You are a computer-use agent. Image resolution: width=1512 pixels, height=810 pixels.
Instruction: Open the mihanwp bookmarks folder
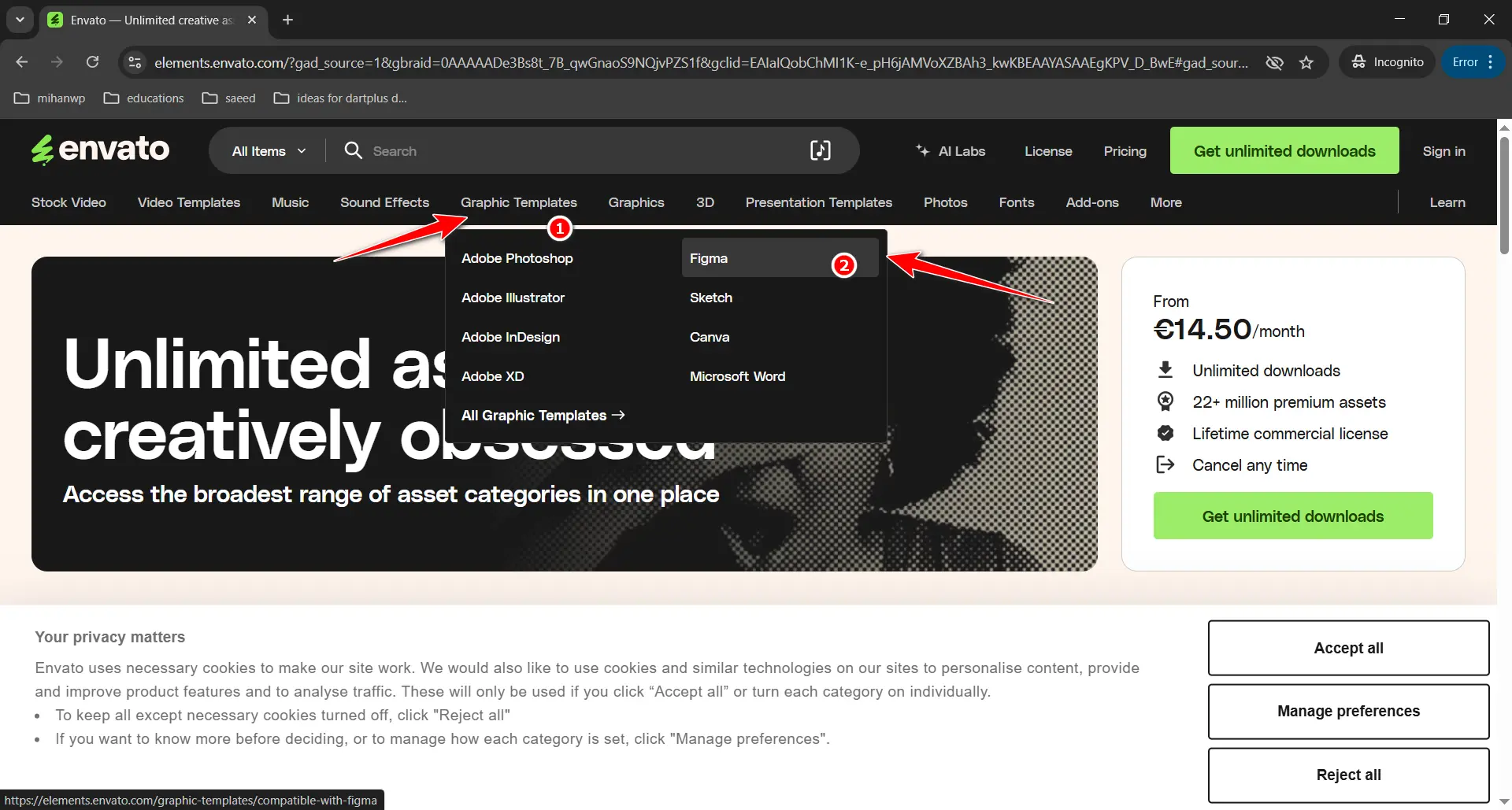pos(50,98)
